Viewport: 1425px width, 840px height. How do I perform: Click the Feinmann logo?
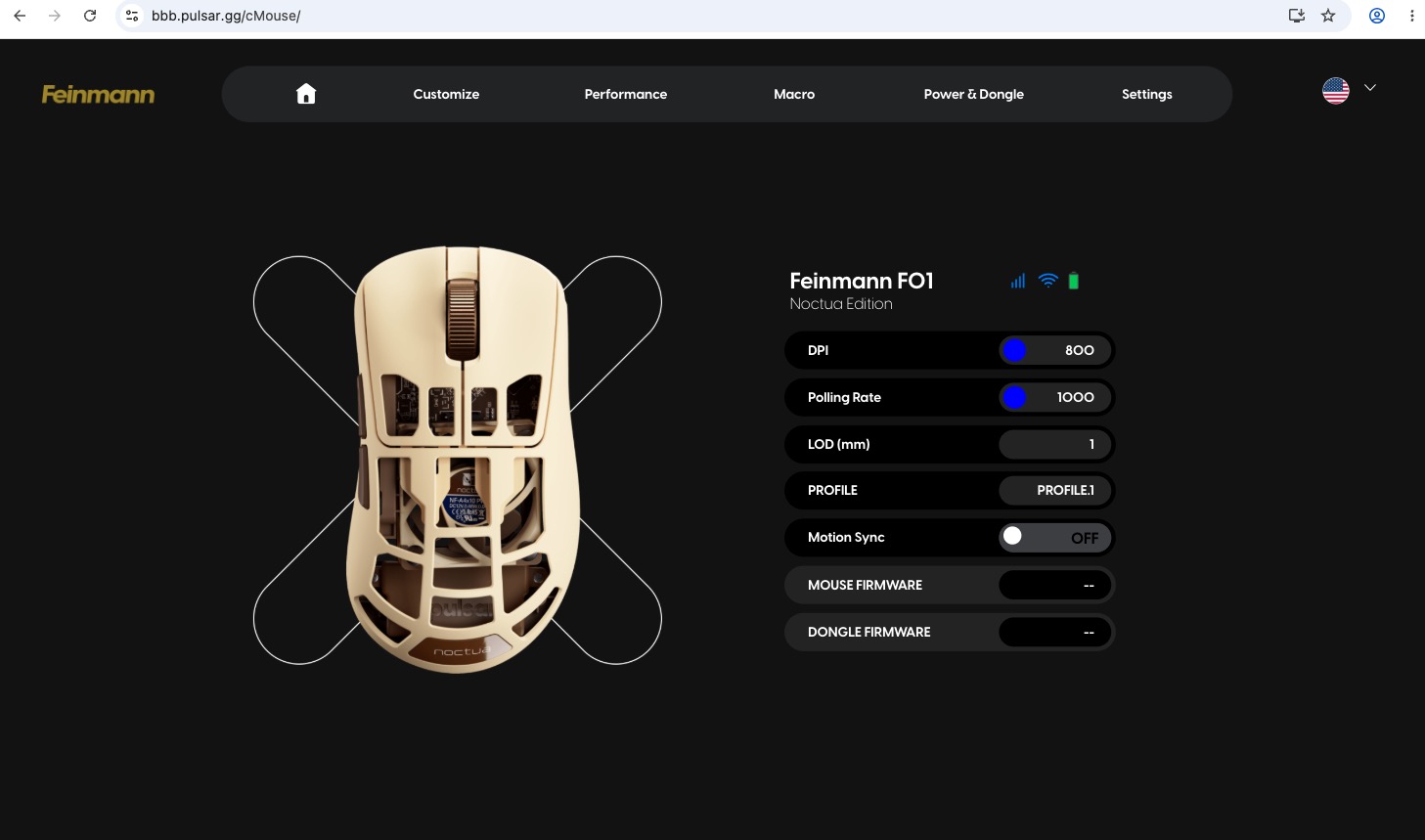[98, 94]
